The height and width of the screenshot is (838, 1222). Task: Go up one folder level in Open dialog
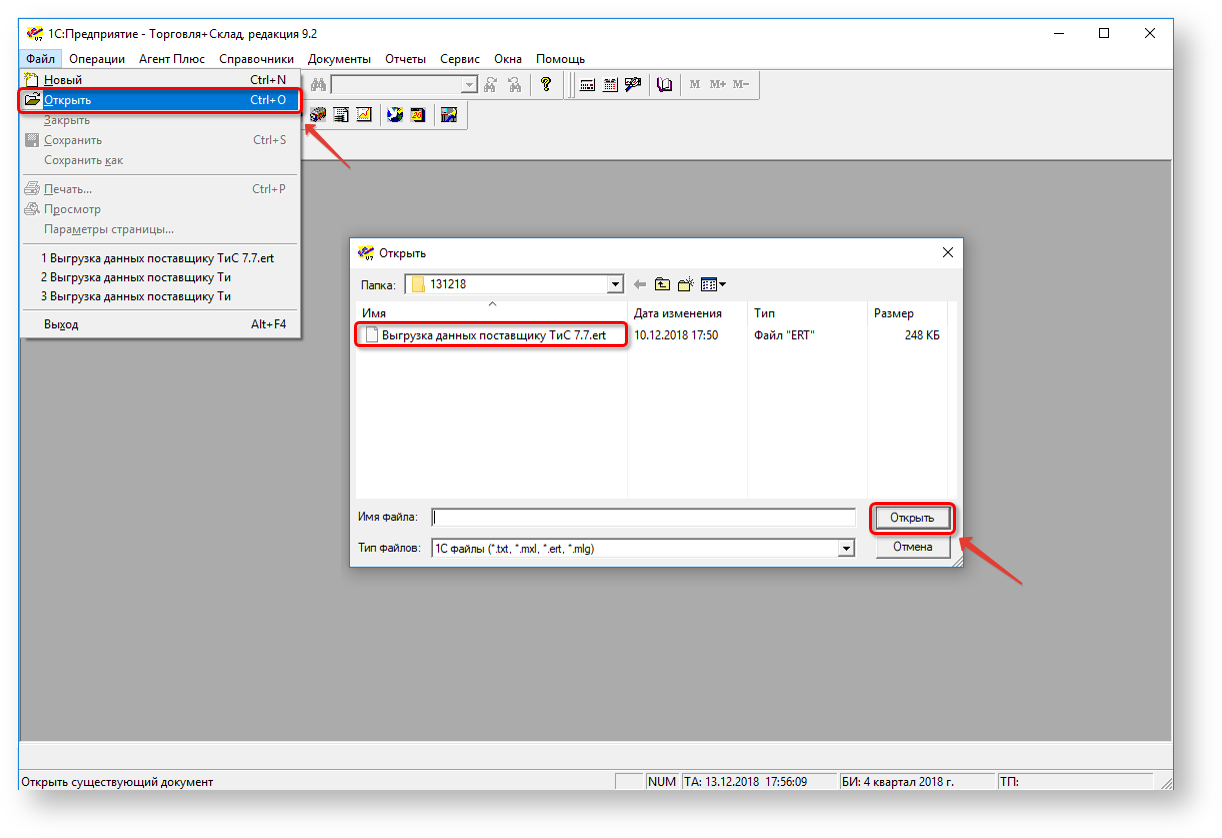(662, 285)
